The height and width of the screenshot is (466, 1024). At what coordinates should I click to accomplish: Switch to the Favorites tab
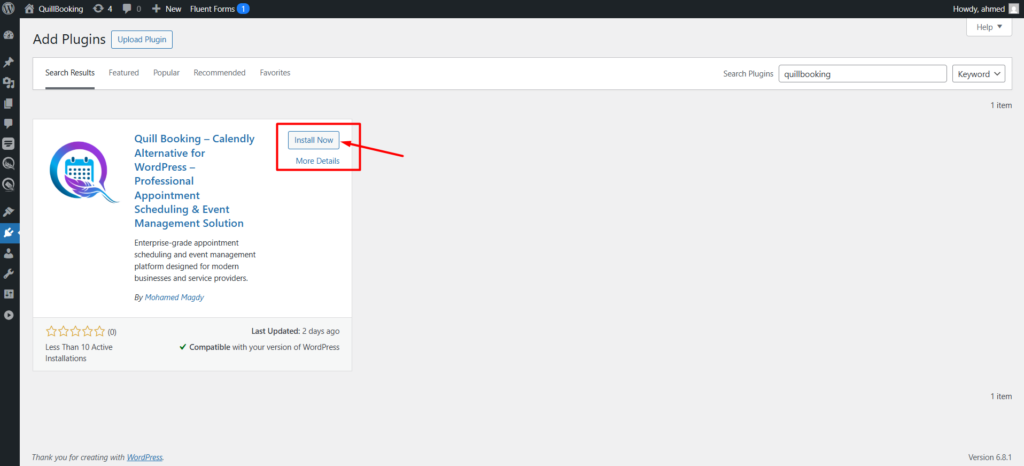tap(275, 73)
